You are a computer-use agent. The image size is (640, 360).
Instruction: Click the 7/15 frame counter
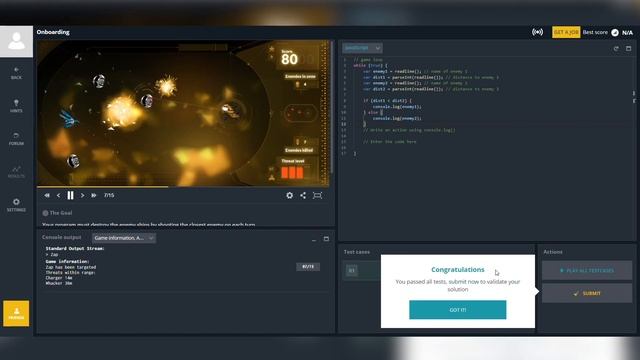109,196
